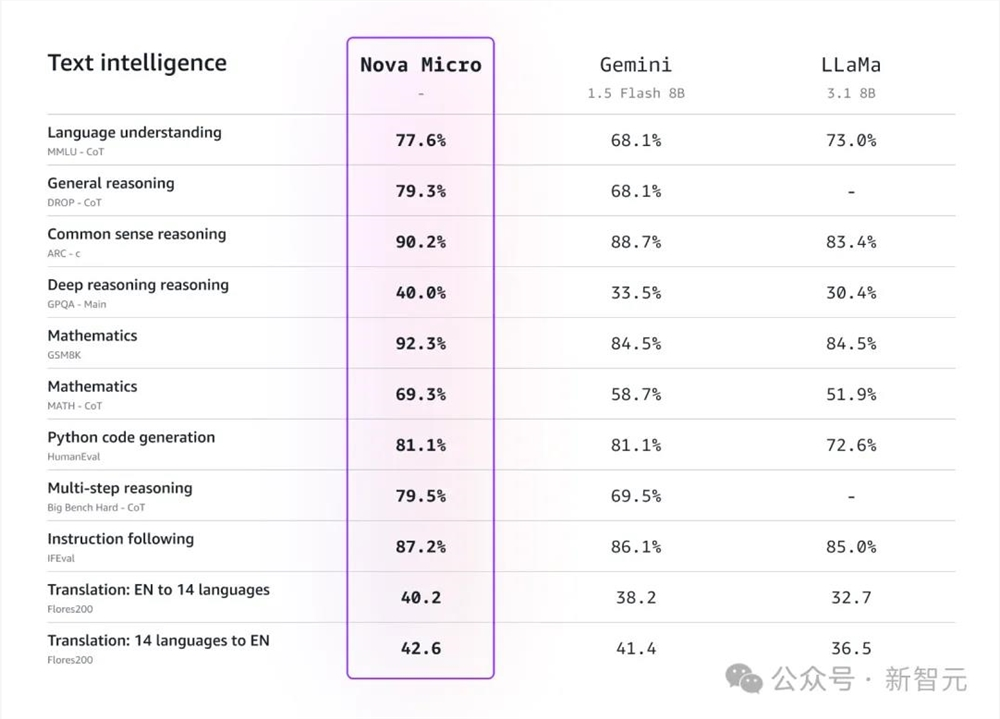
Task: Click the WeChat logo in the watermark
Action: pos(744,678)
